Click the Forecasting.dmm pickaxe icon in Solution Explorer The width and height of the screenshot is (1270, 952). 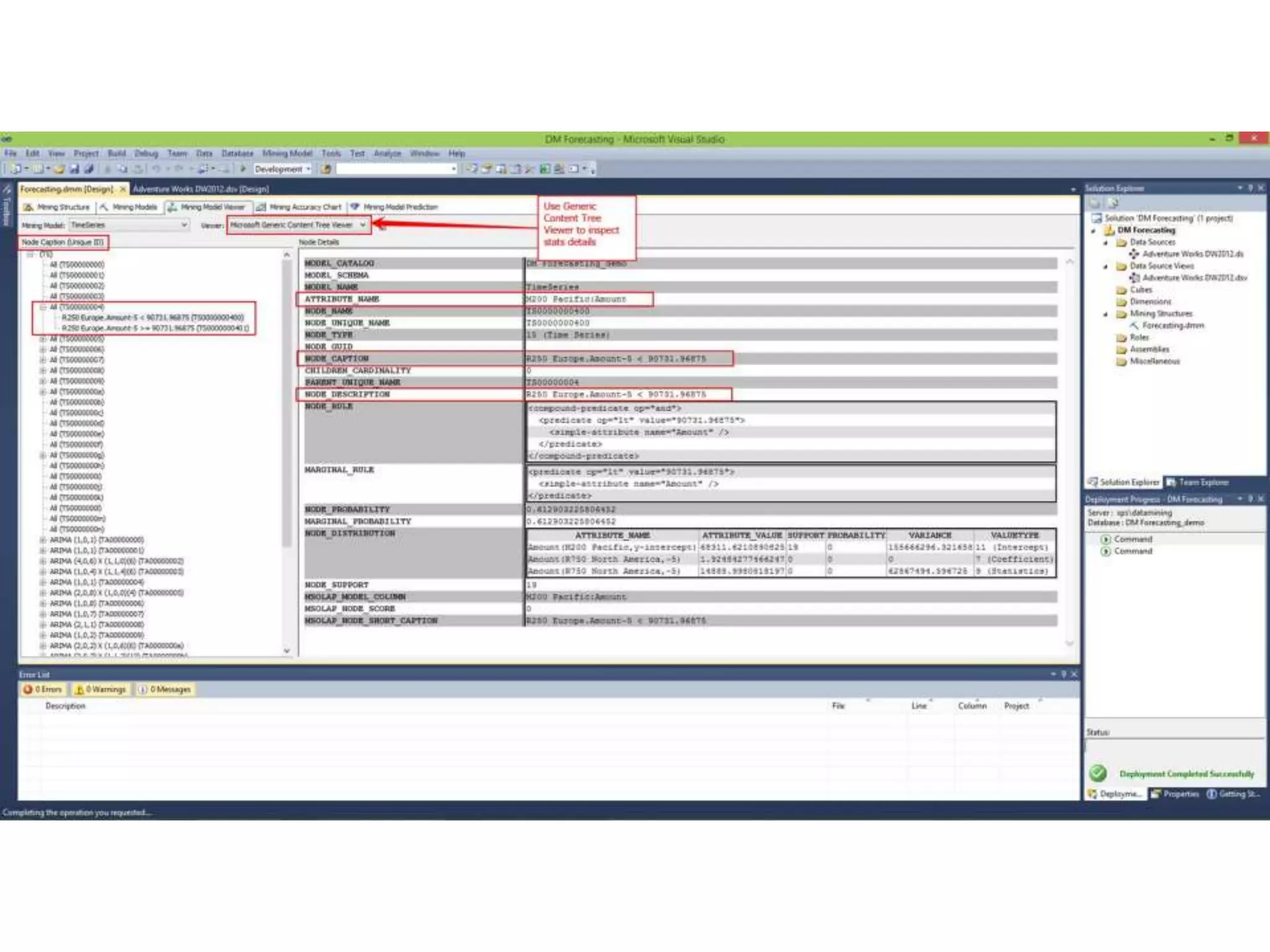pos(1134,325)
